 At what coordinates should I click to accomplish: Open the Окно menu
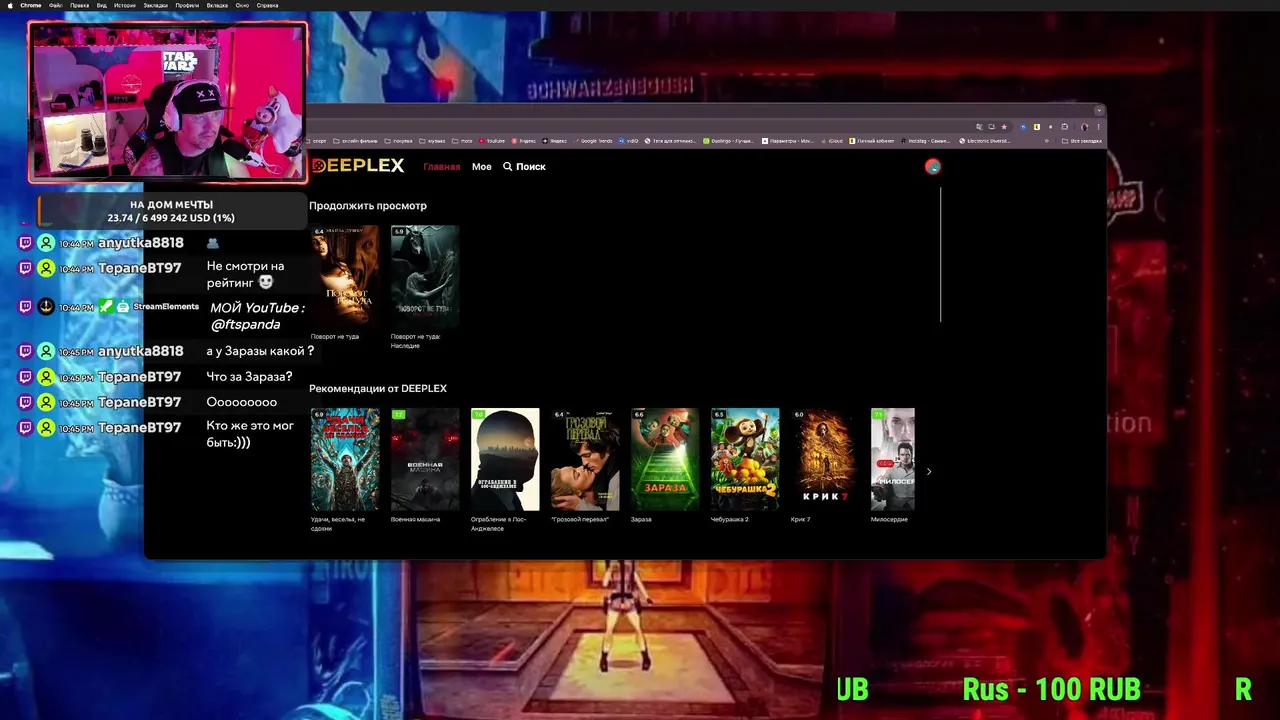point(243,5)
